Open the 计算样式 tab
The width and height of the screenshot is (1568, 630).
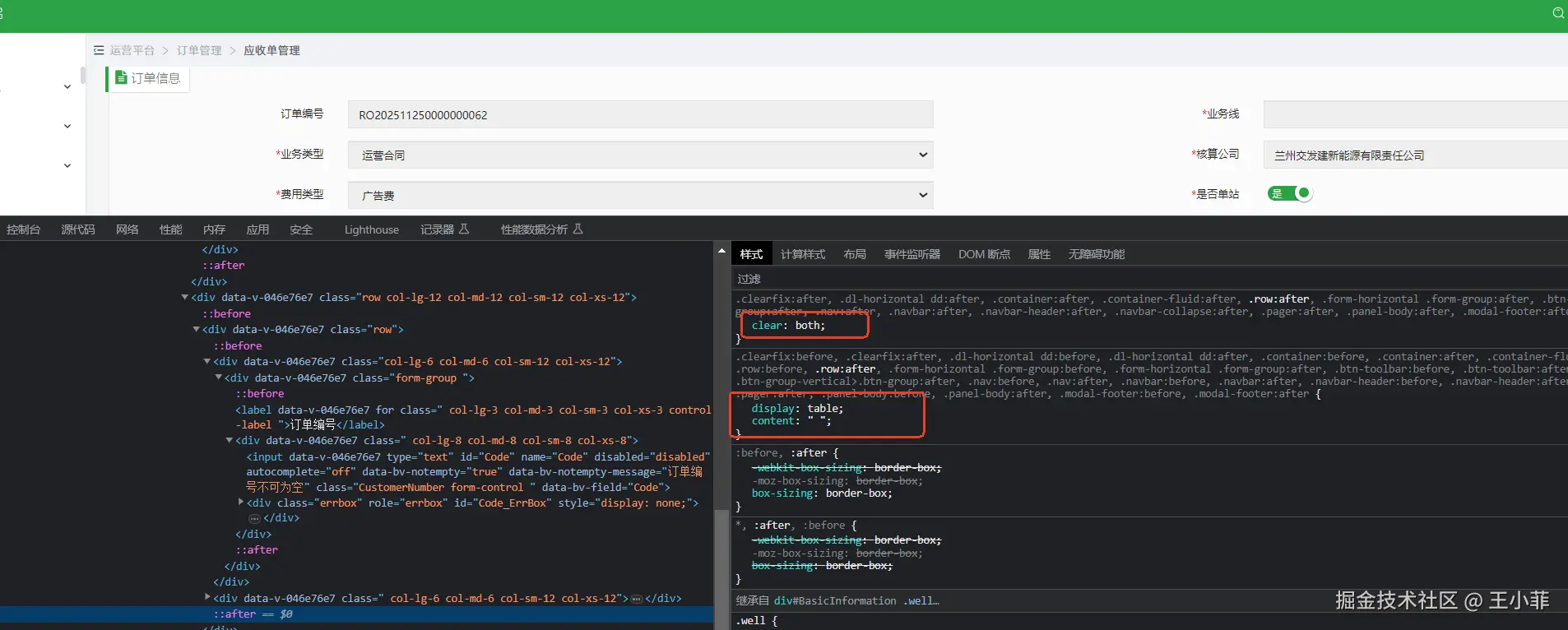tap(802, 254)
